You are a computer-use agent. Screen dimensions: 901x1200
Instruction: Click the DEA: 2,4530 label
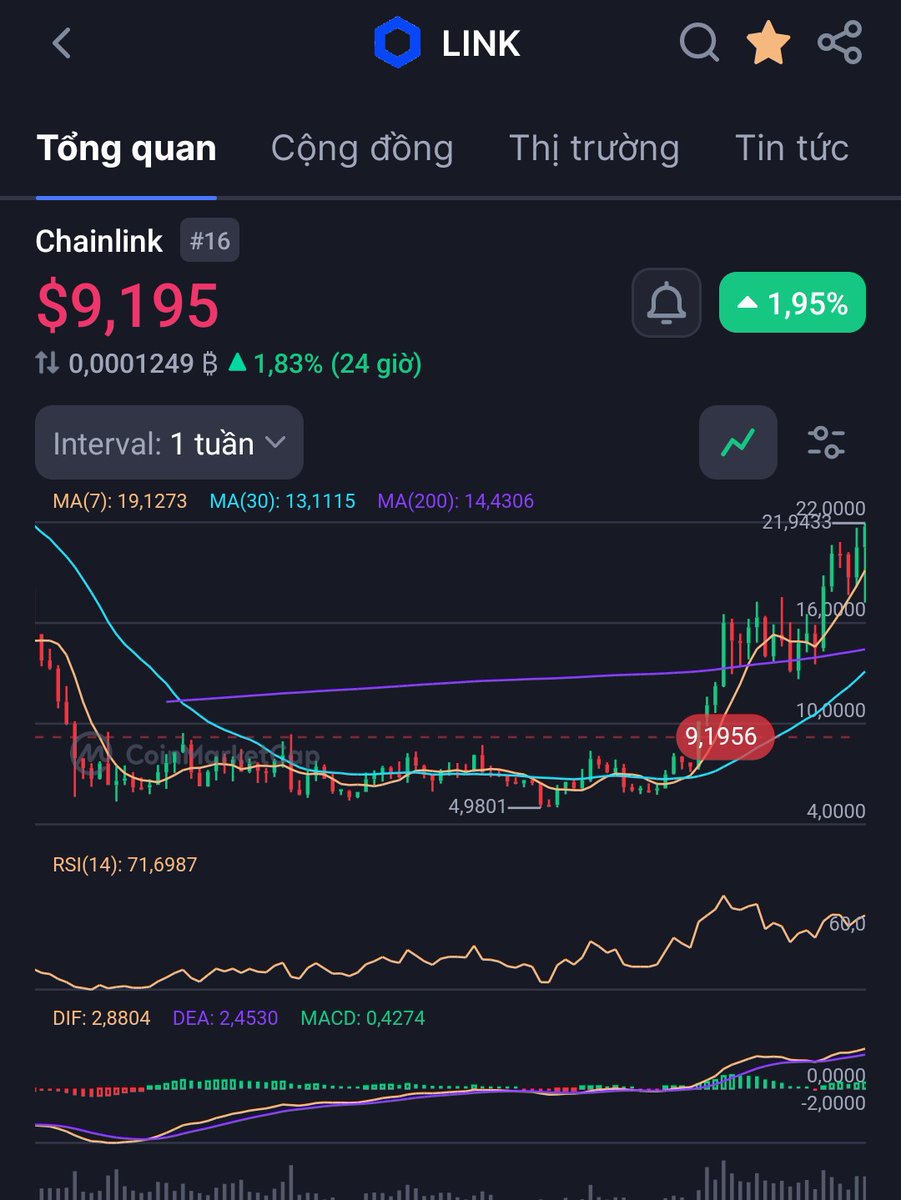[x=223, y=1018]
